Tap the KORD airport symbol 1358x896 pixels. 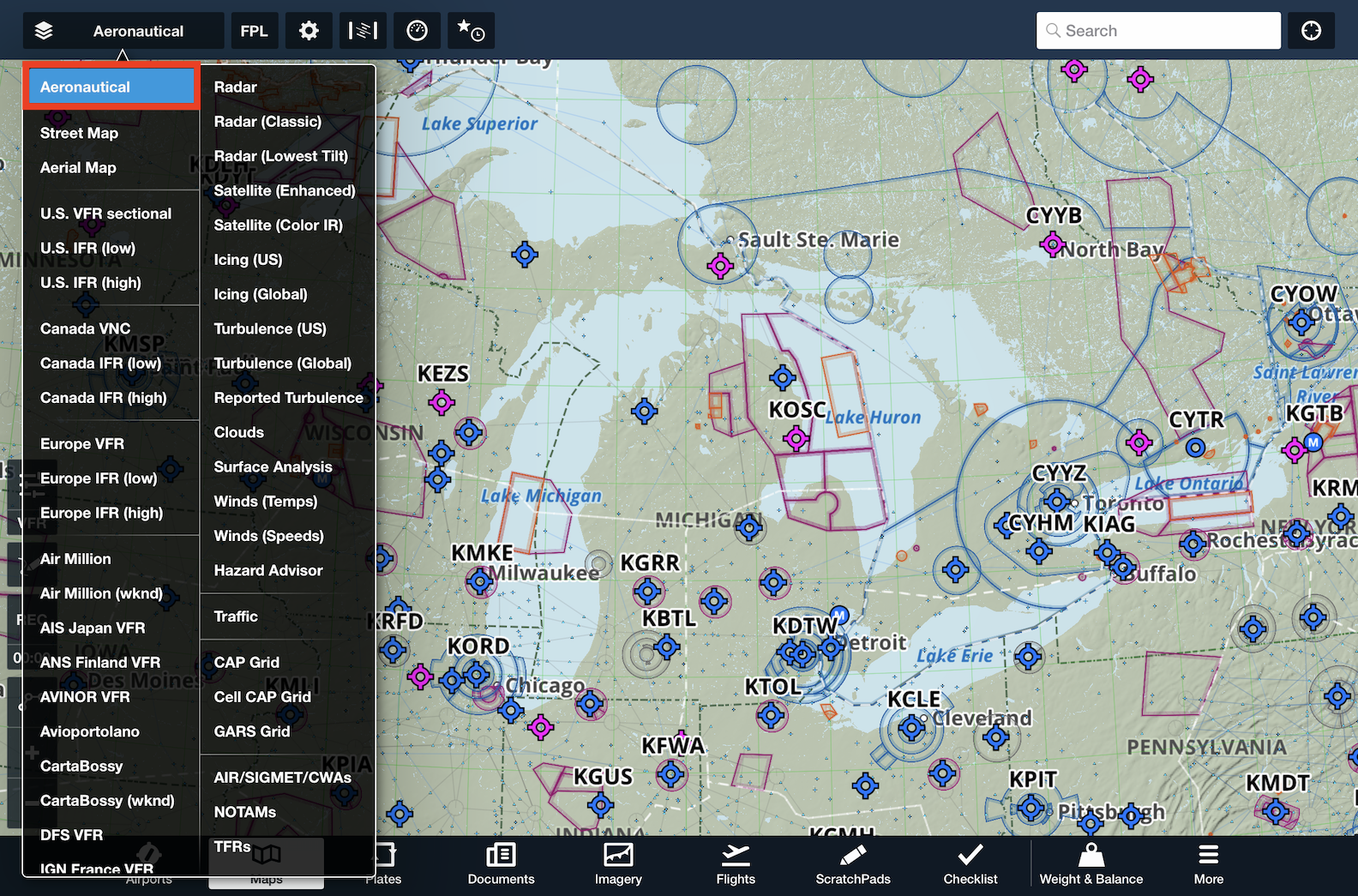tap(477, 675)
